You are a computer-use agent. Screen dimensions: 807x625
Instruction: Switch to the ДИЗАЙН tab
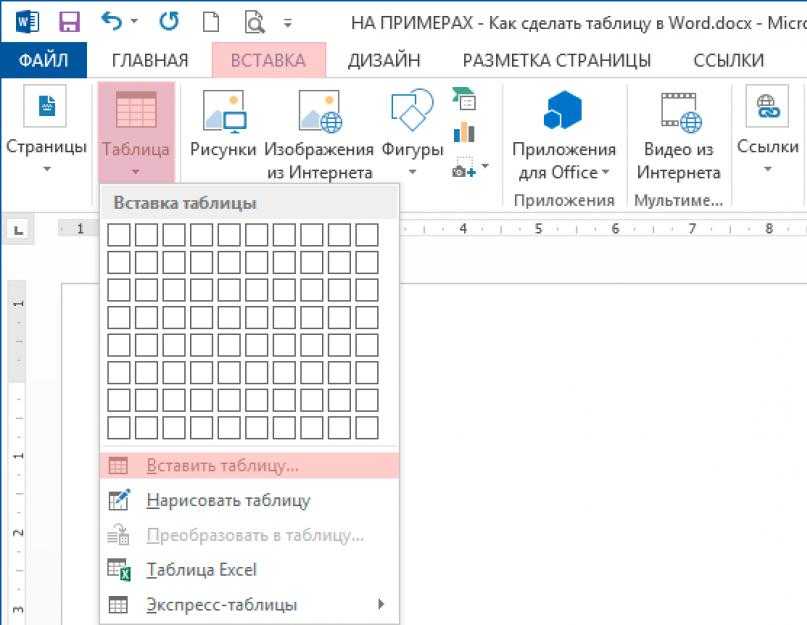coord(386,60)
